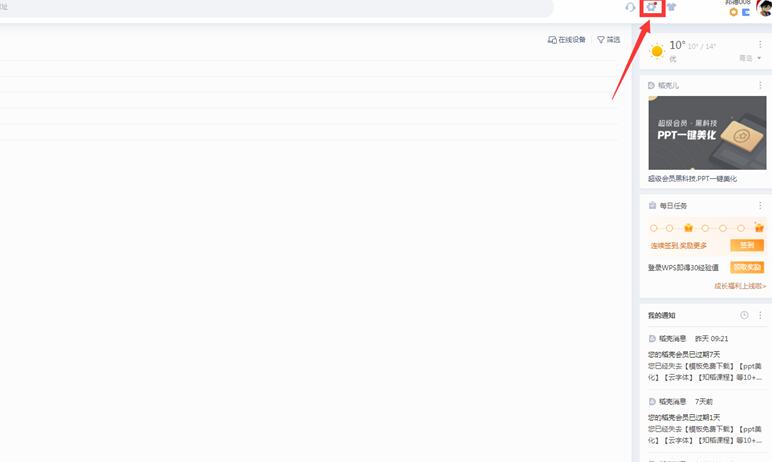The image size is (772, 462).
Task: Open the notification from 昨天 09:21
Action: click(x=688, y=339)
